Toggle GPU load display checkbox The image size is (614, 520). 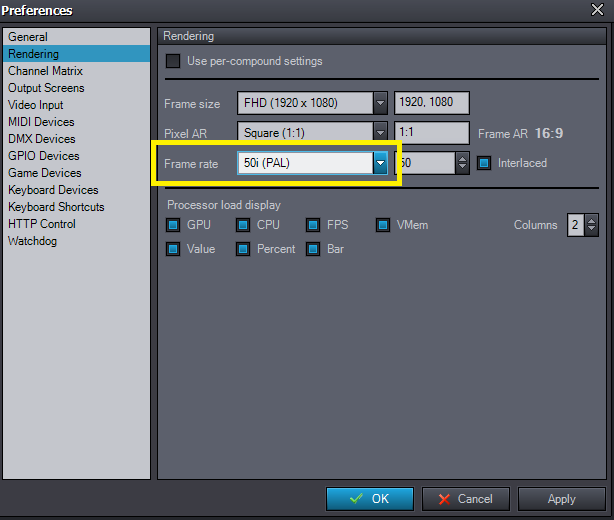[173, 225]
